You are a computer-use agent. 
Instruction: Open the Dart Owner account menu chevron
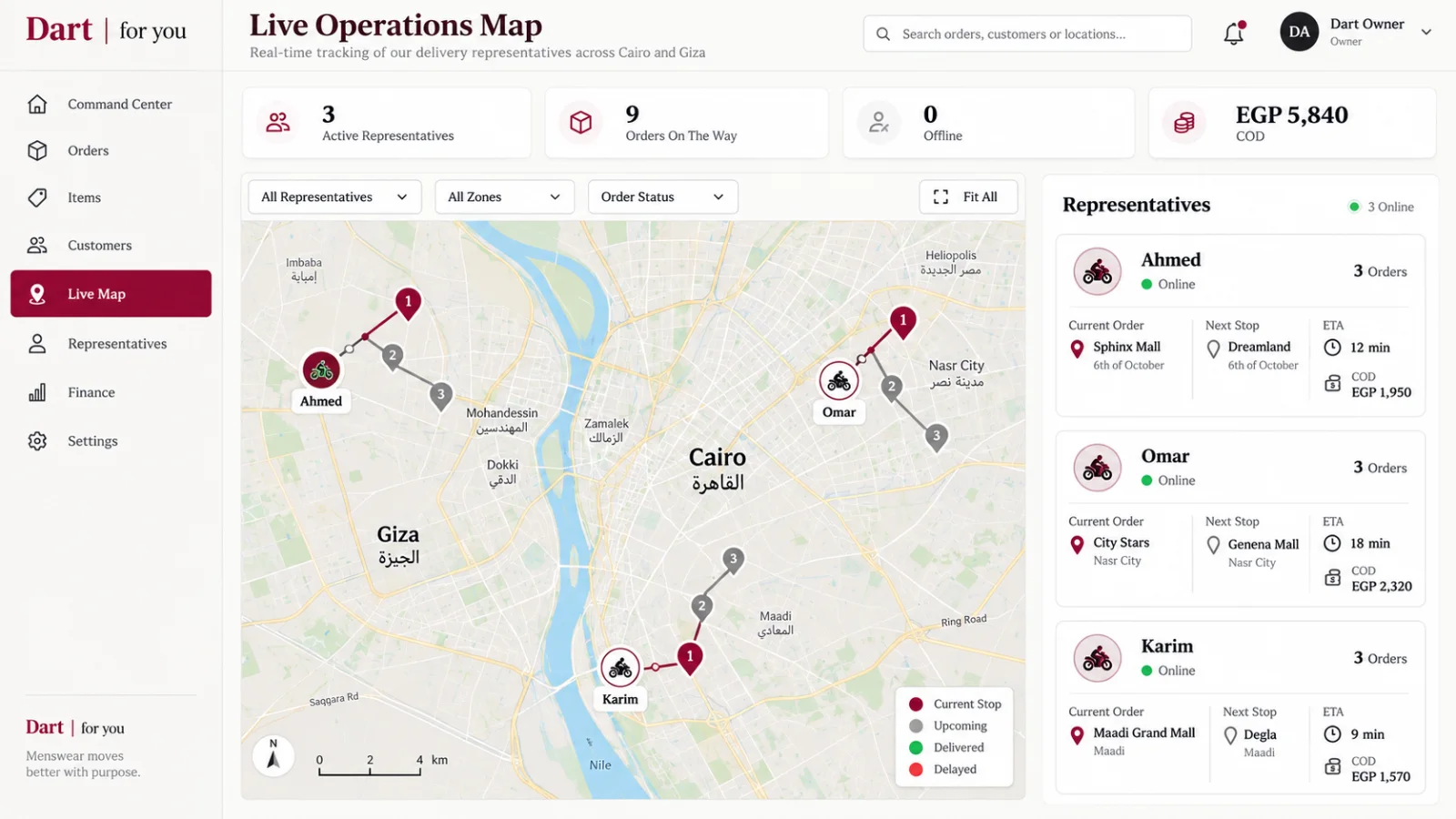(x=1426, y=32)
